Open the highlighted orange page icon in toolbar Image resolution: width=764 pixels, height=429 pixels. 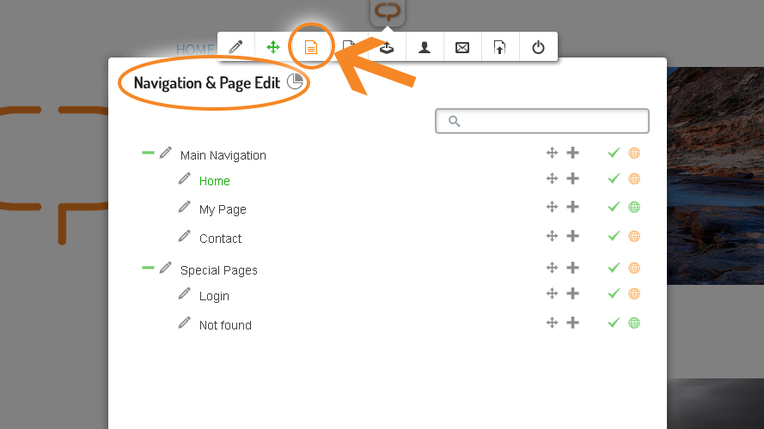(311, 47)
